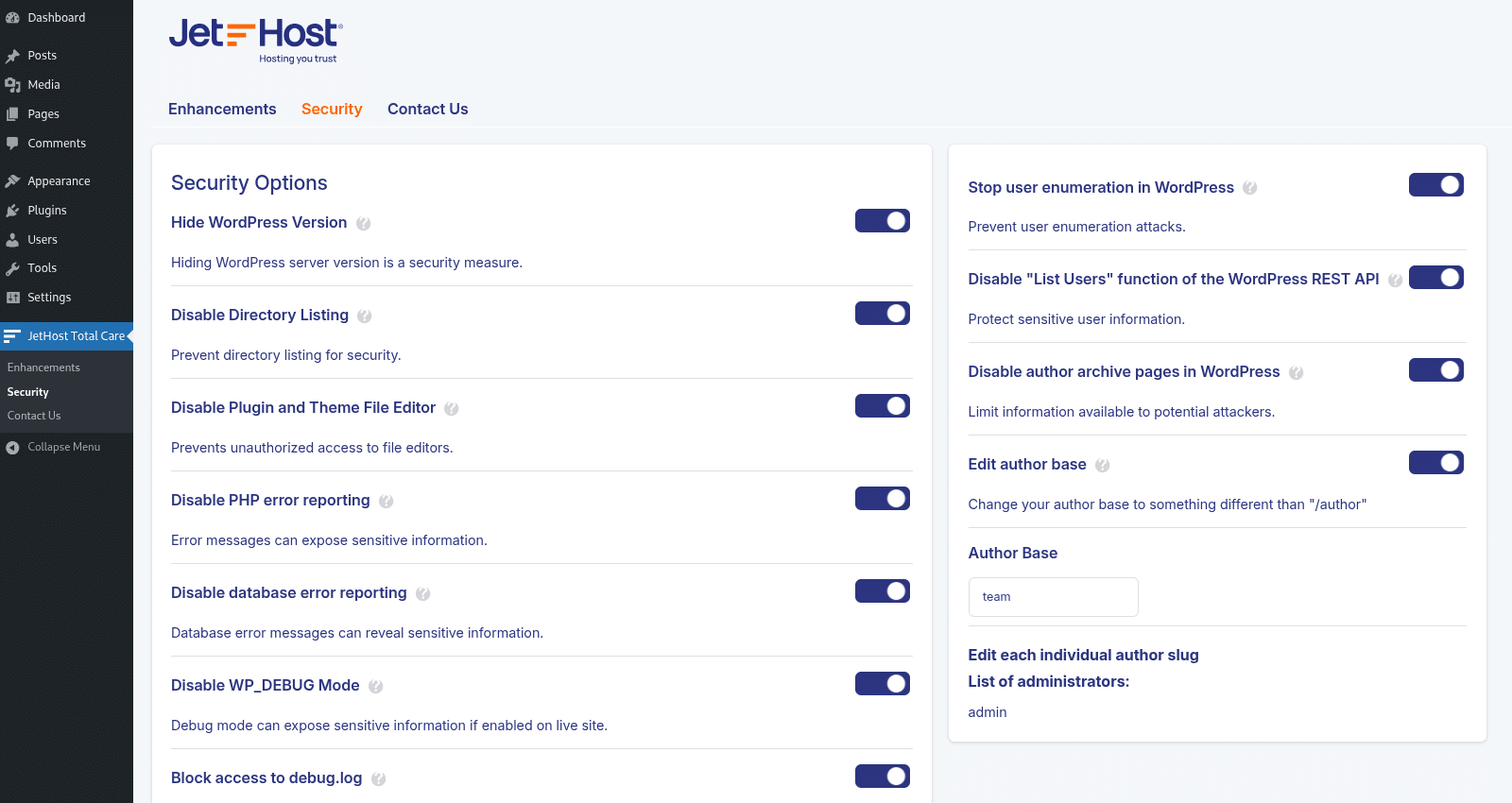This screenshot has height=803, width=1512.
Task: Click the 'Security Options' heading
Action: (249, 183)
